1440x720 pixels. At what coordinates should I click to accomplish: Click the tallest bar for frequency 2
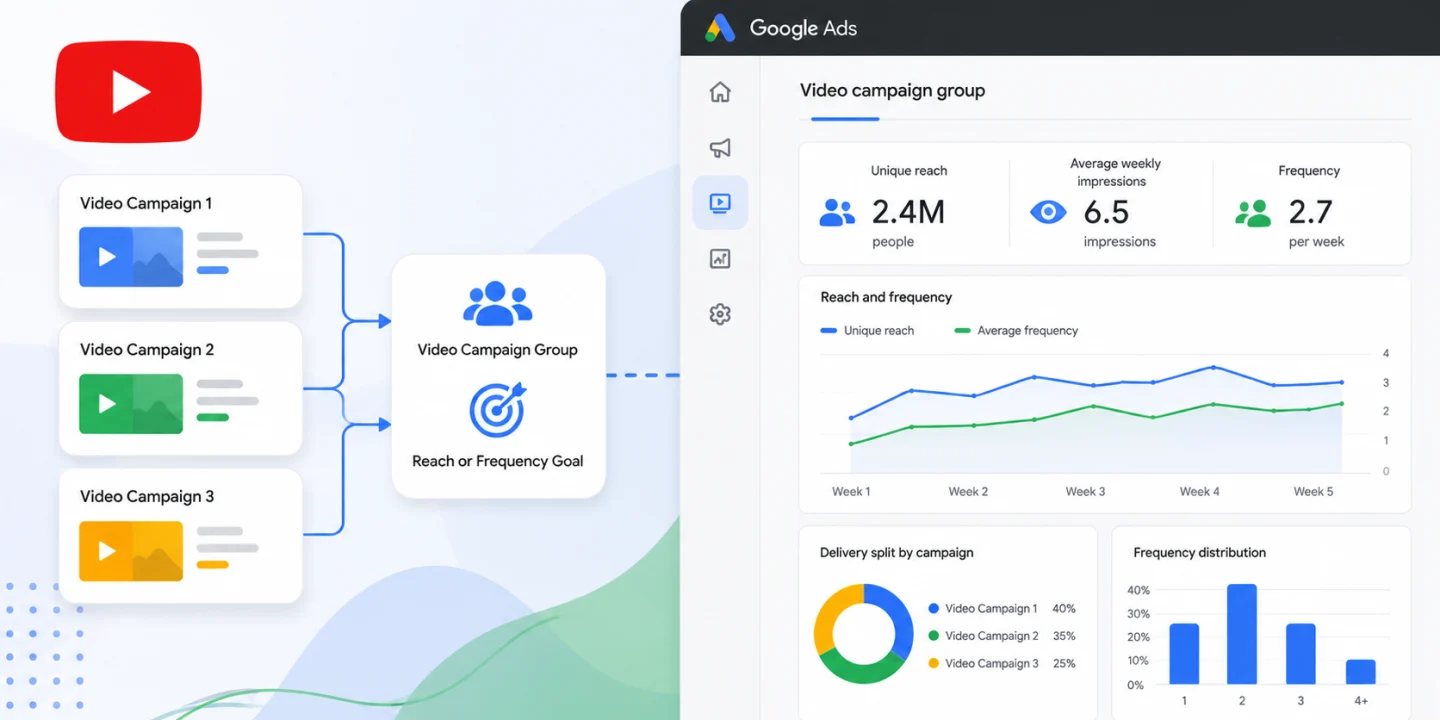coord(1242,635)
